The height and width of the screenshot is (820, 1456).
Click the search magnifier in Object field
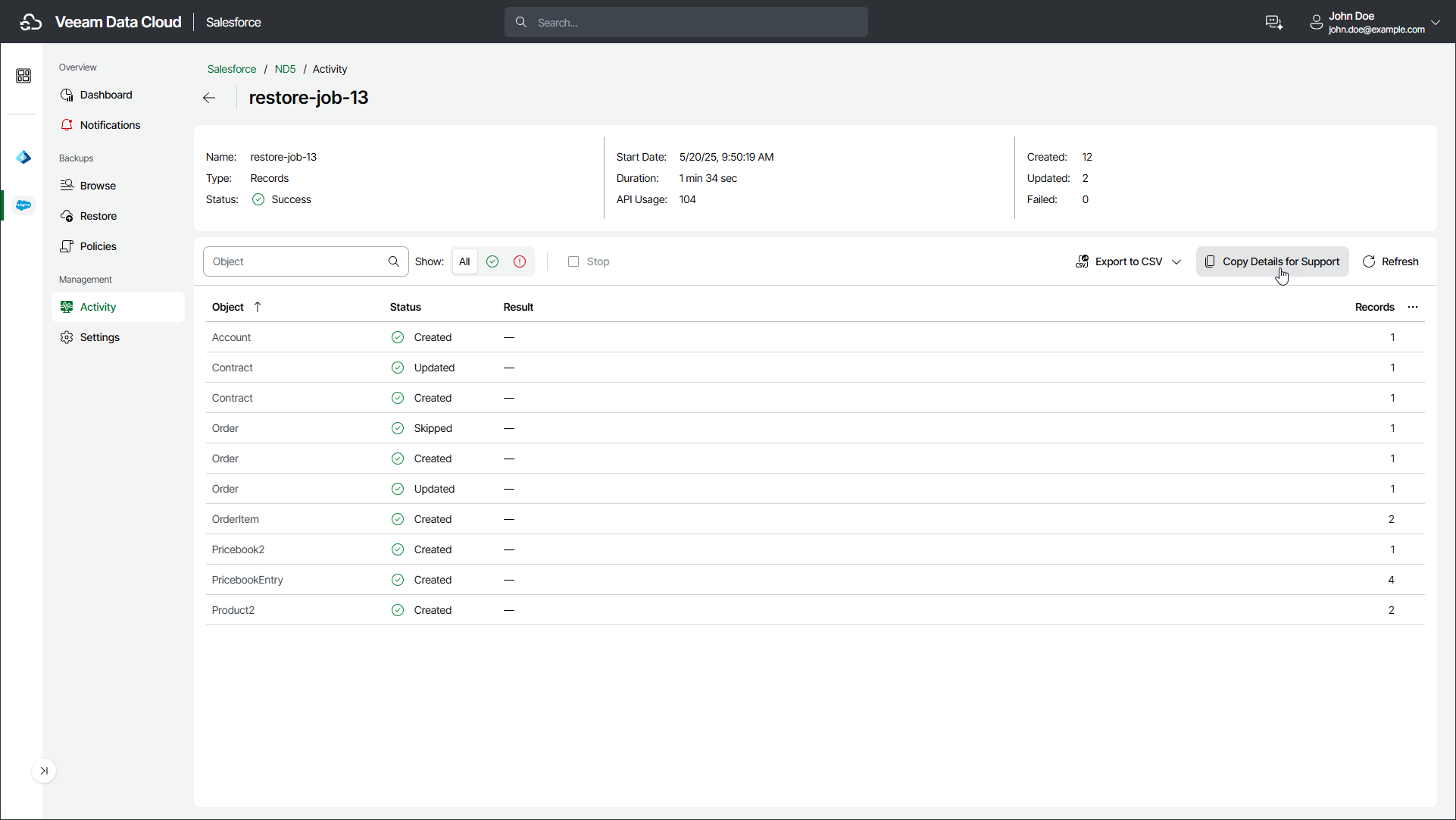(394, 261)
